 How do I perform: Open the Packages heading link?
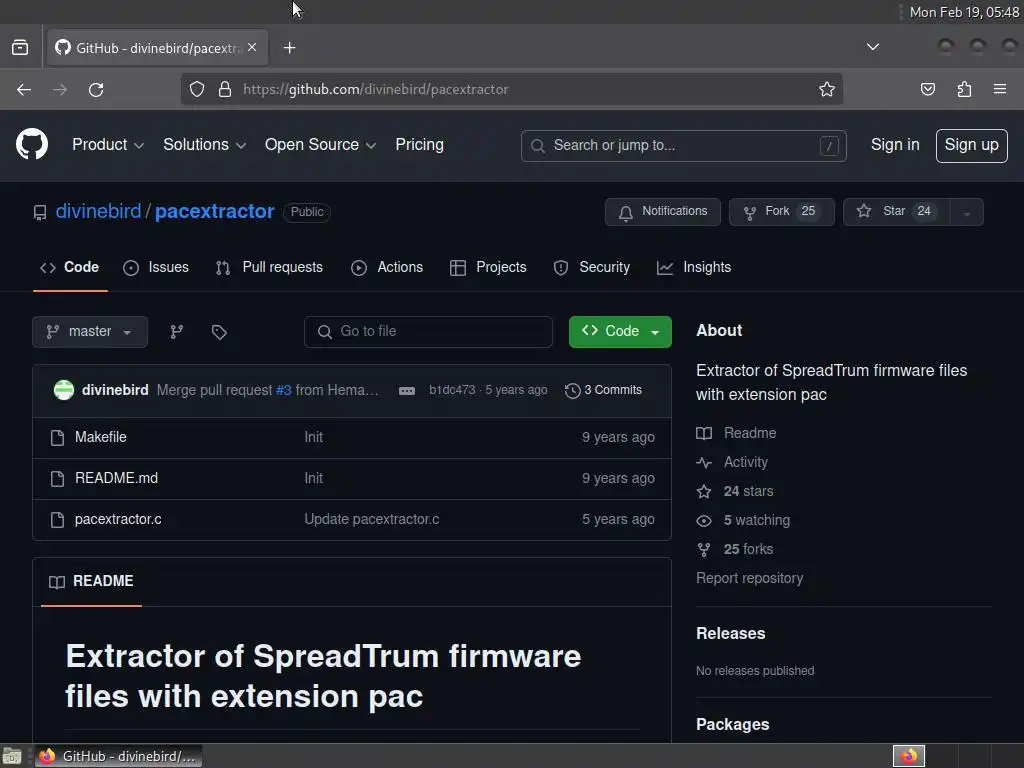tap(732, 725)
